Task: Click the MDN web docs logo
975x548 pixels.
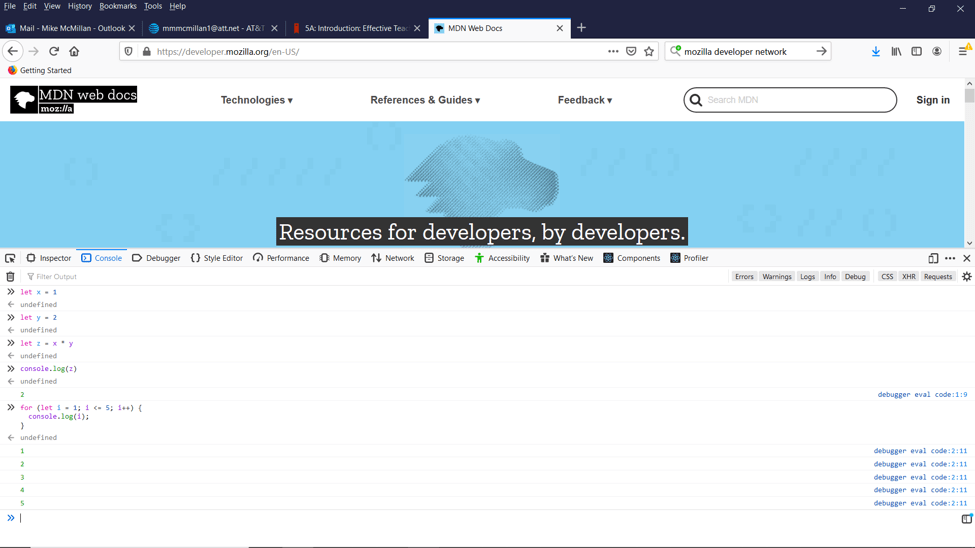Action: pos(73,100)
